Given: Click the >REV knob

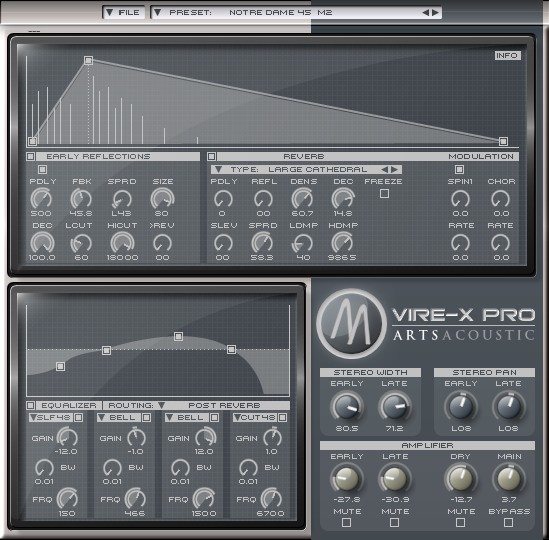Looking at the screenshot, I should tap(162, 243).
